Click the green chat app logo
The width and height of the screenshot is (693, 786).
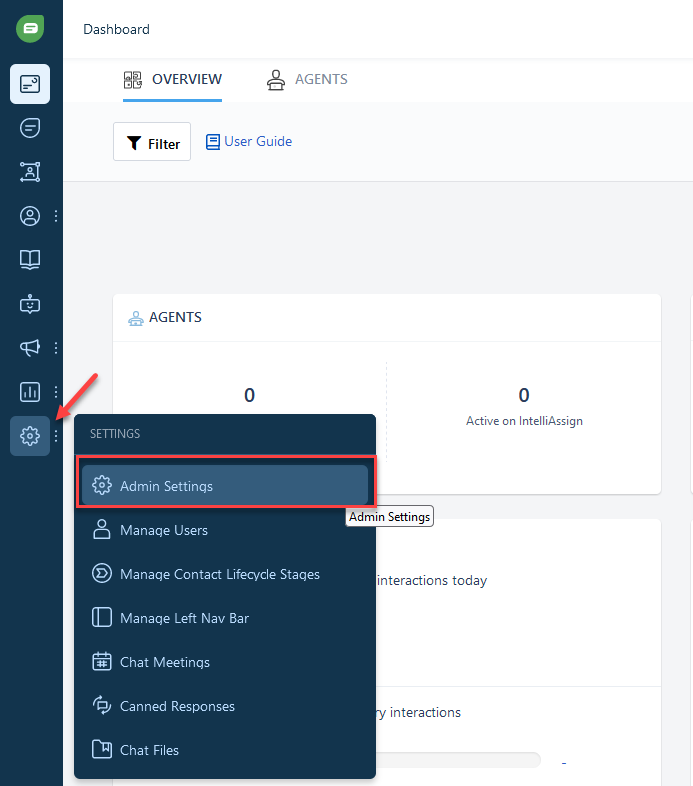[x=30, y=29]
